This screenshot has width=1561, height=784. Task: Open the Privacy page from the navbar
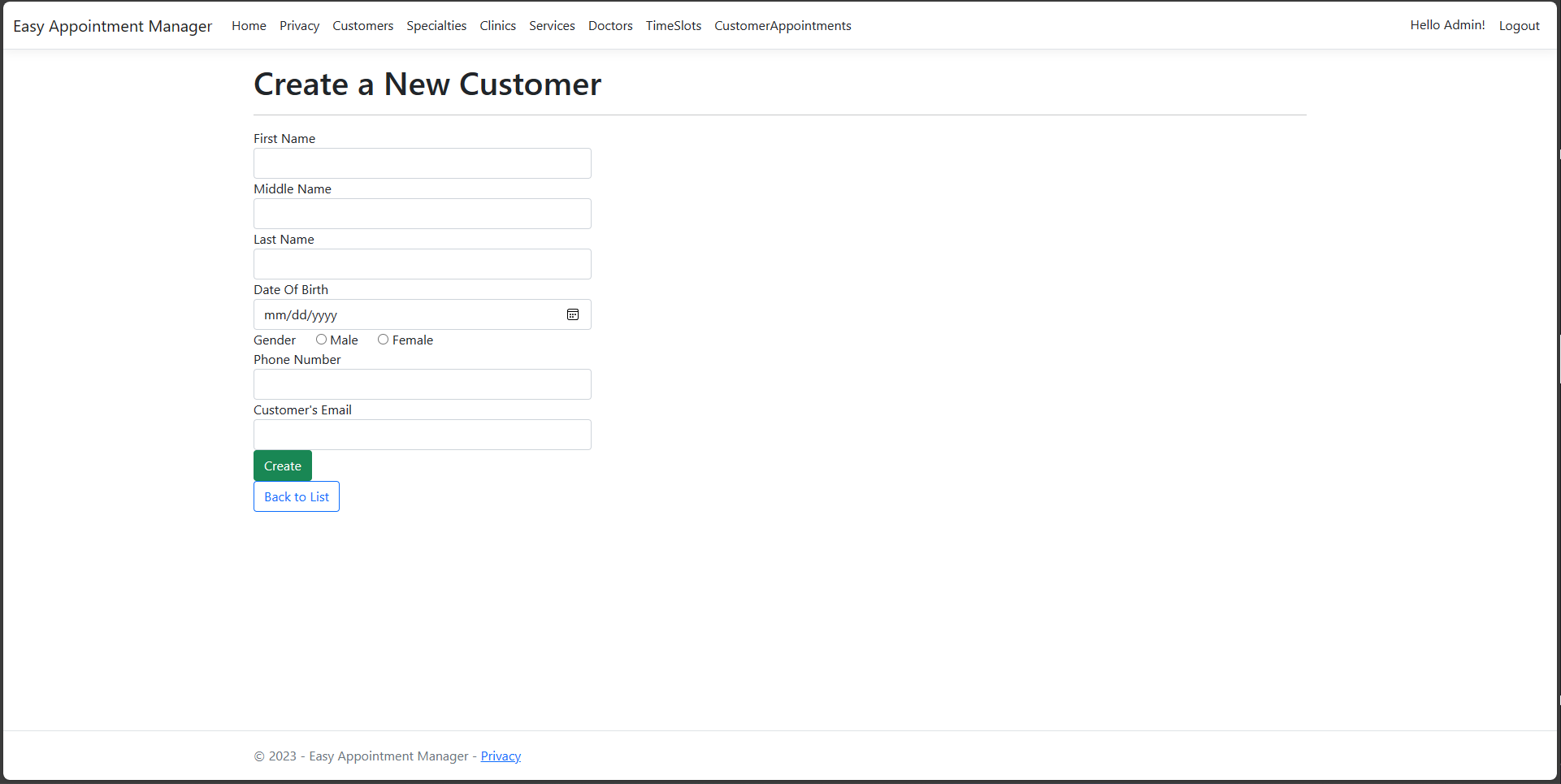[x=299, y=25]
